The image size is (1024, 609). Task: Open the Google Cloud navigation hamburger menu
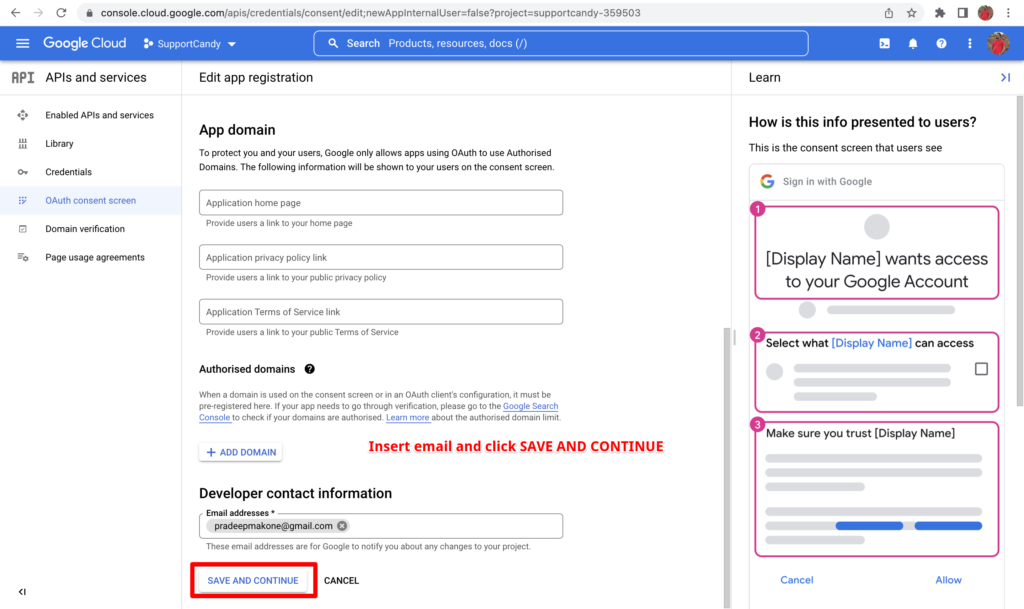click(x=22, y=43)
